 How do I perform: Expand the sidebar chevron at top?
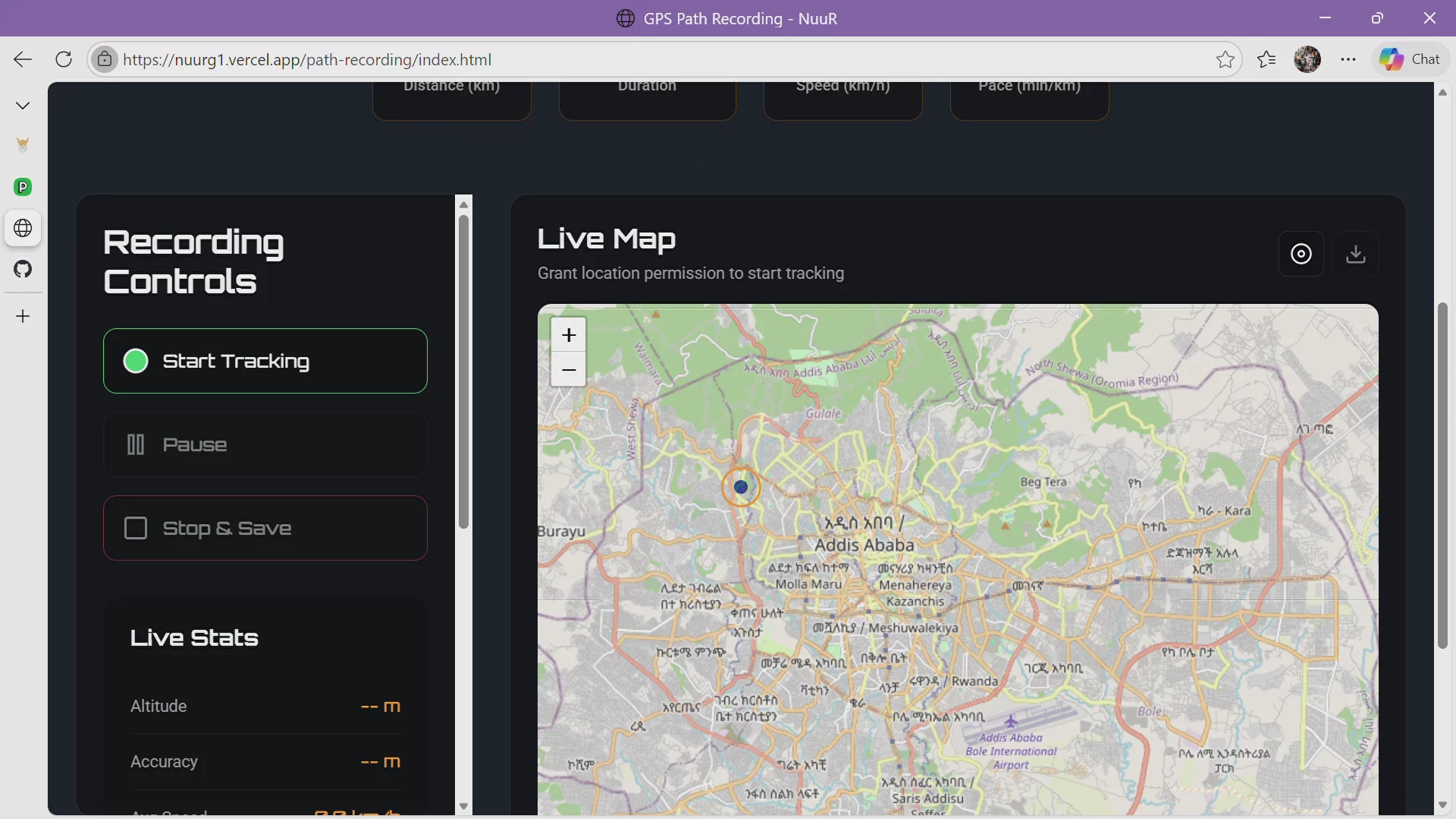[x=23, y=105]
